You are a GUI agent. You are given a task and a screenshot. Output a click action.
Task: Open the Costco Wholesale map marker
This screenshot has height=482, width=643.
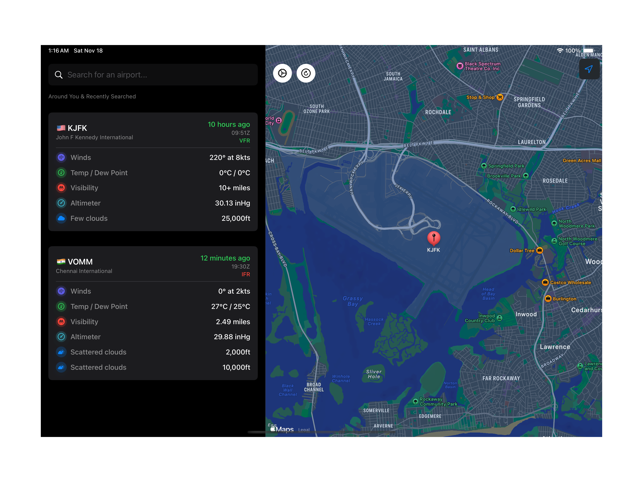click(545, 282)
